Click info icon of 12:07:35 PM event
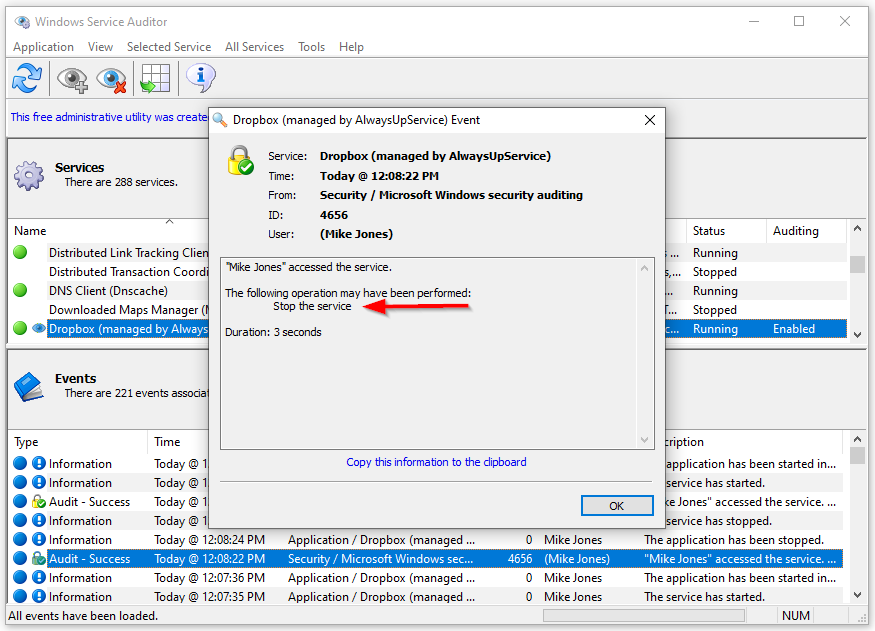This screenshot has width=875, height=631. (x=39, y=596)
